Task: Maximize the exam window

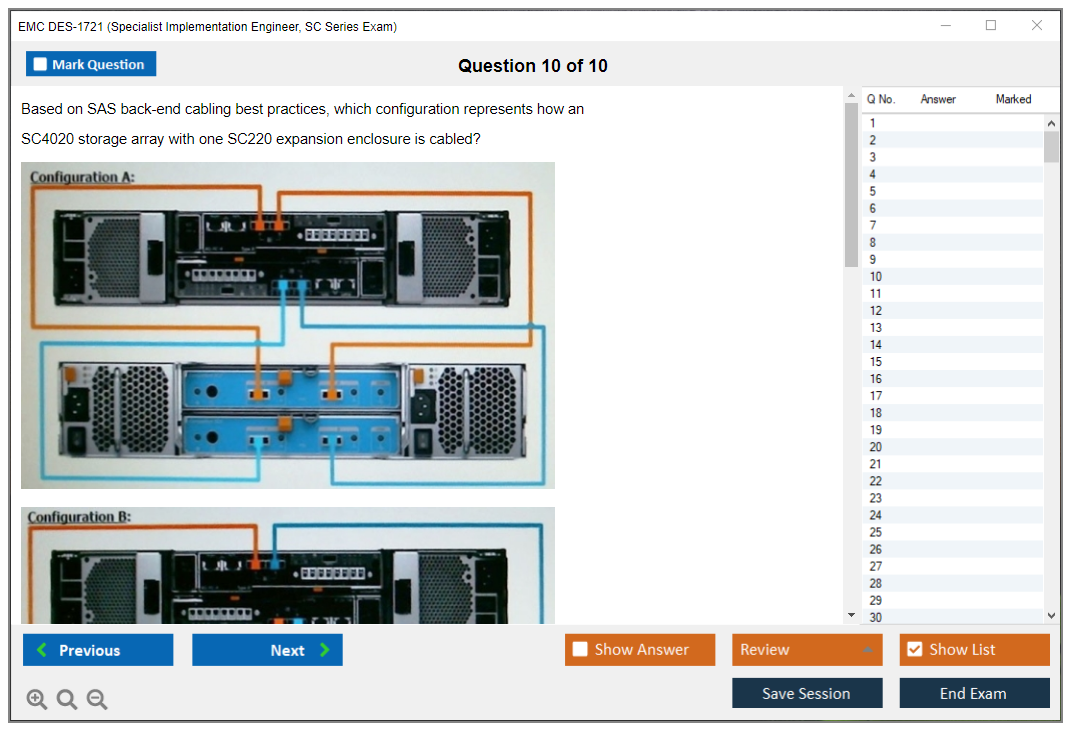Action: (x=991, y=26)
